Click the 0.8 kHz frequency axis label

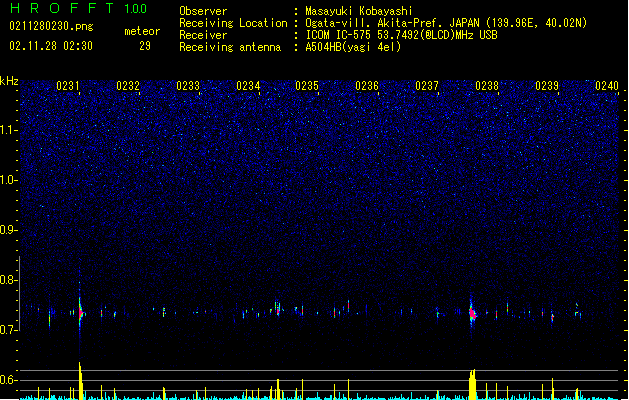[x=8, y=280]
